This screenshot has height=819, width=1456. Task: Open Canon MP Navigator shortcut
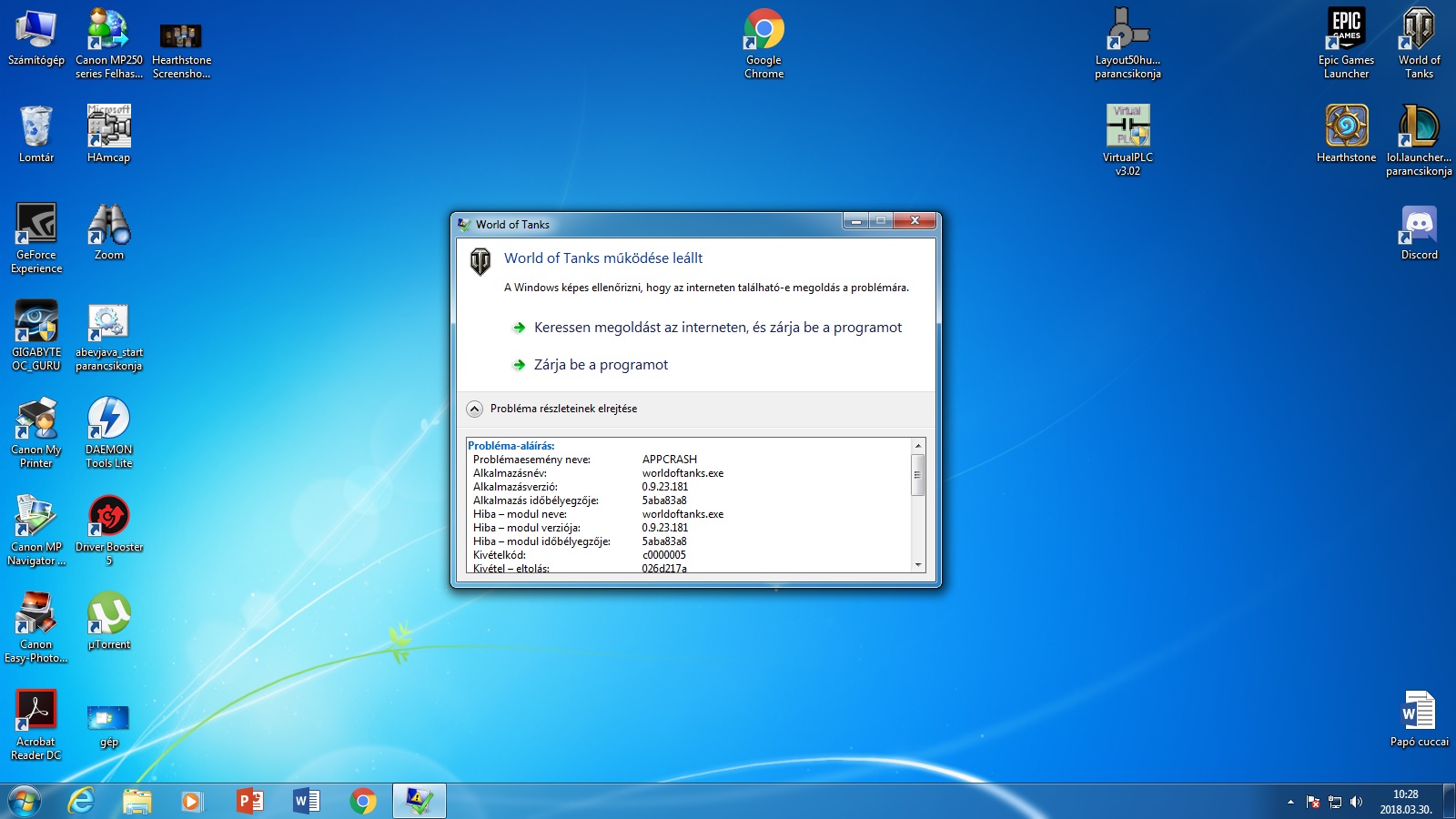pyautogui.click(x=36, y=531)
